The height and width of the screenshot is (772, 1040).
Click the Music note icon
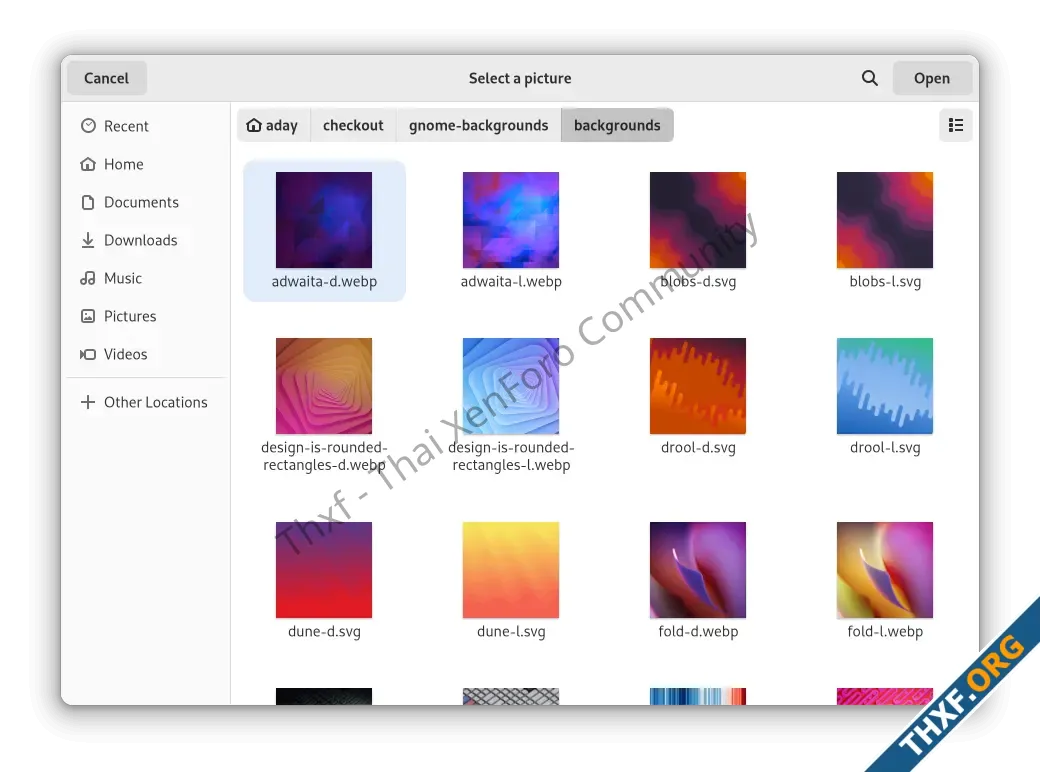(x=88, y=278)
